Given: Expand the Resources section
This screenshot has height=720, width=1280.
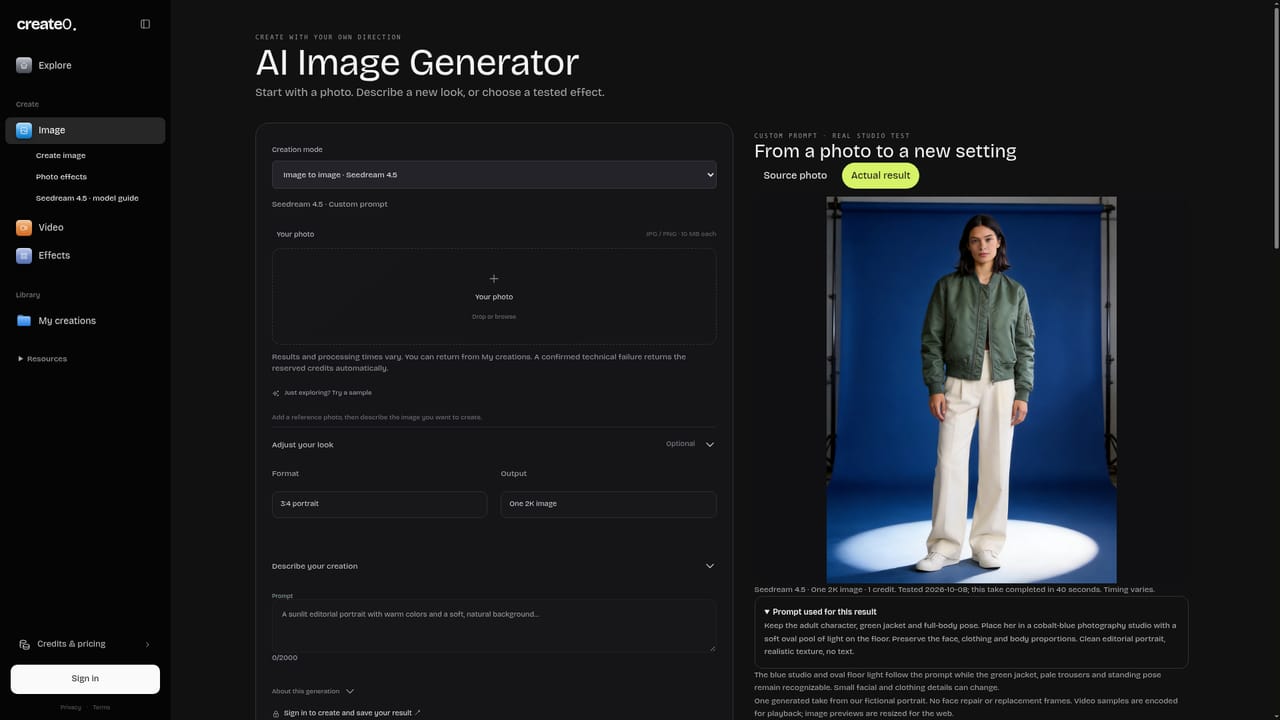Looking at the screenshot, I should (x=42, y=358).
